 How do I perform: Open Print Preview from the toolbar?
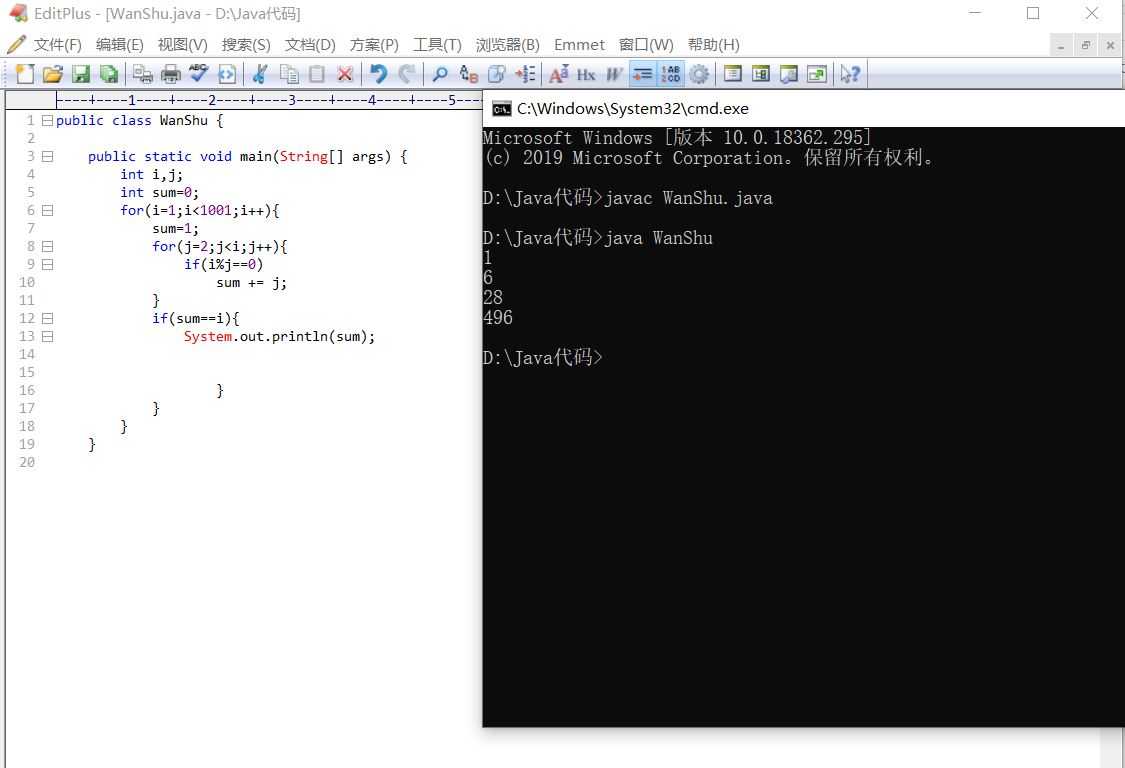[143, 74]
